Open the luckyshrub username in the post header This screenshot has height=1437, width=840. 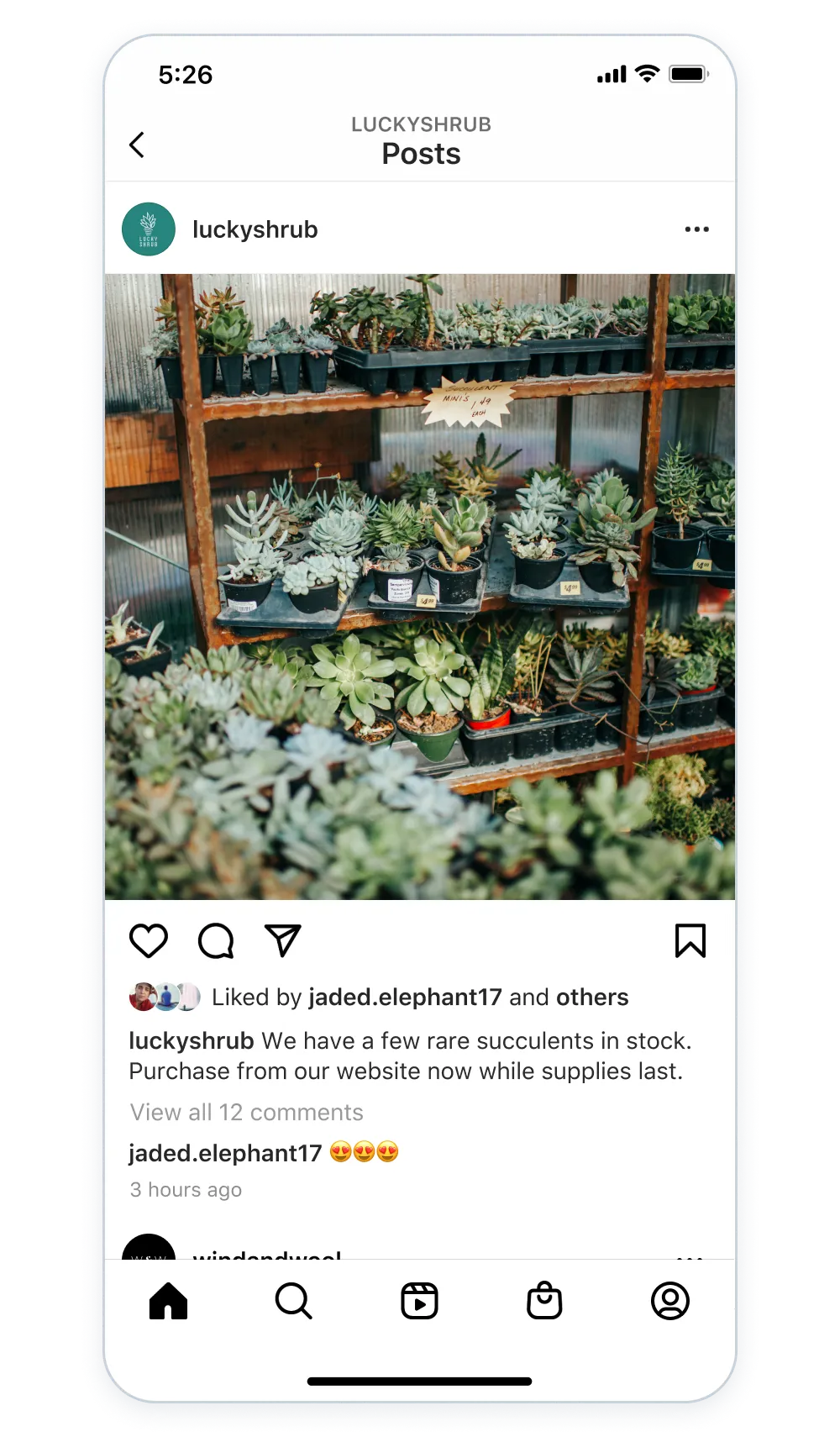255,229
